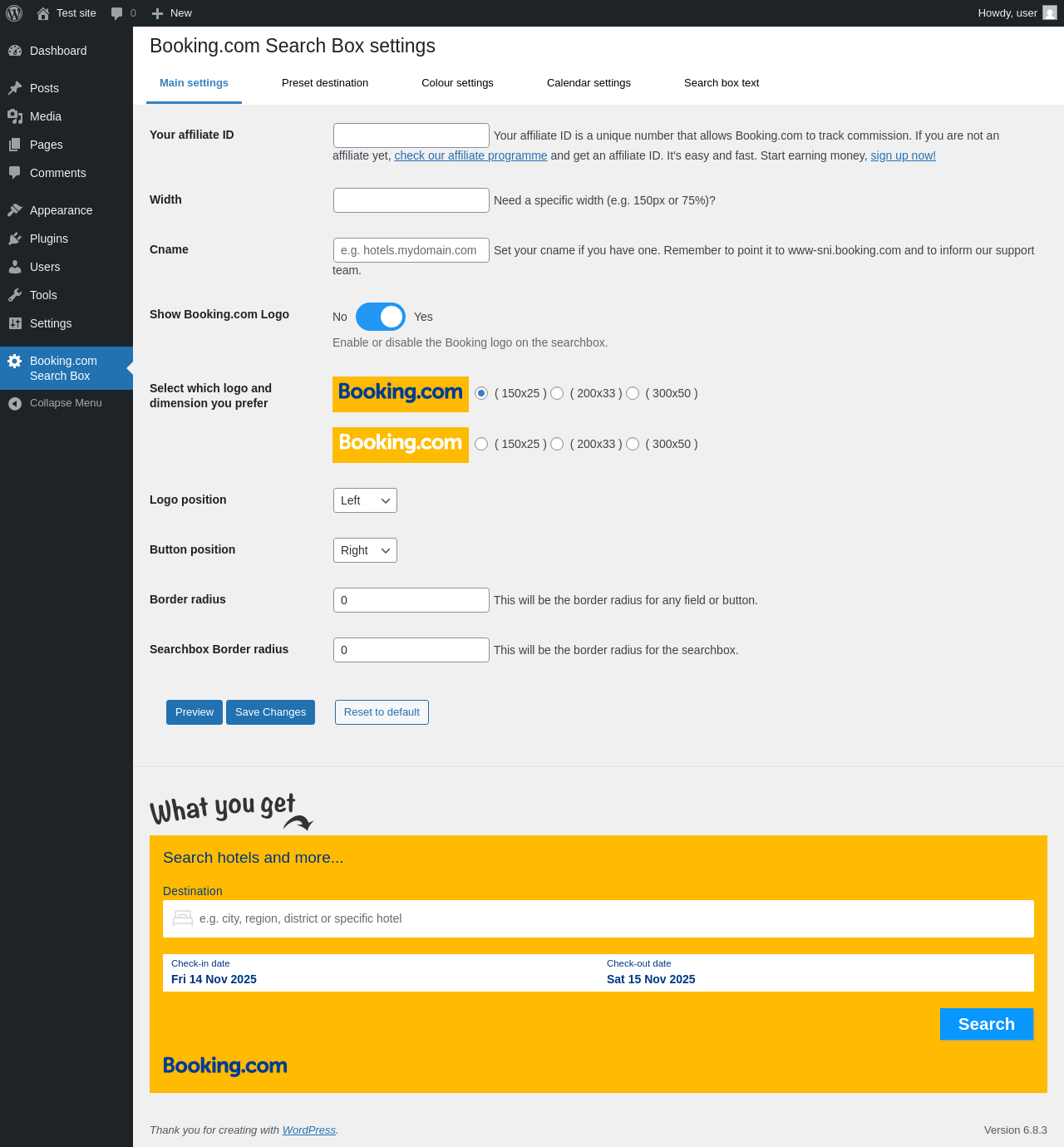1064x1147 pixels.
Task: Click the Media icon in sidebar
Action: pyautogui.click(x=15, y=116)
